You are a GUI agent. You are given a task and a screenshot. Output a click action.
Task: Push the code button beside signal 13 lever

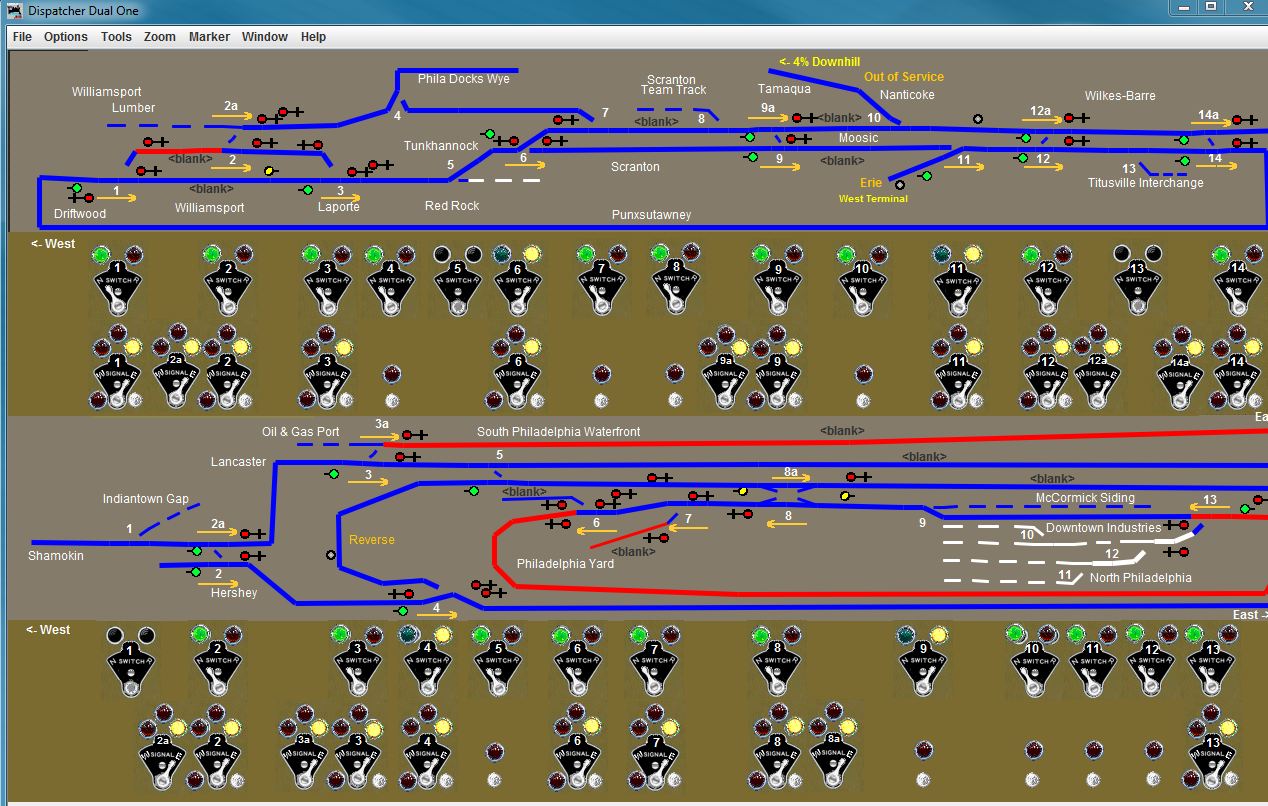tap(1230, 779)
